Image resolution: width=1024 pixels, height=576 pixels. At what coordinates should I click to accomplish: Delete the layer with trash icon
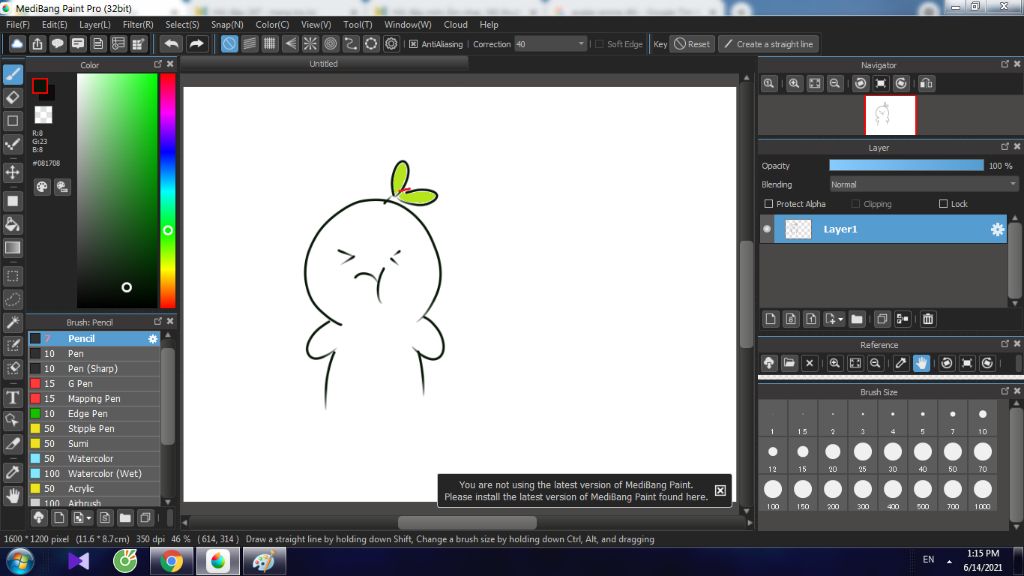point(928,319)
